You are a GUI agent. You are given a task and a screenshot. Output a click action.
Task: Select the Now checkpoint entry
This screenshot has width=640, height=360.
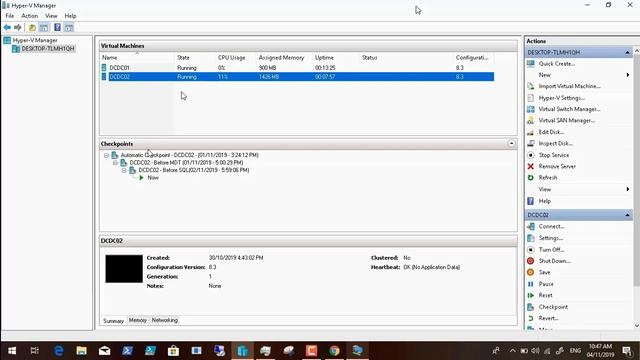pos(153,178)
